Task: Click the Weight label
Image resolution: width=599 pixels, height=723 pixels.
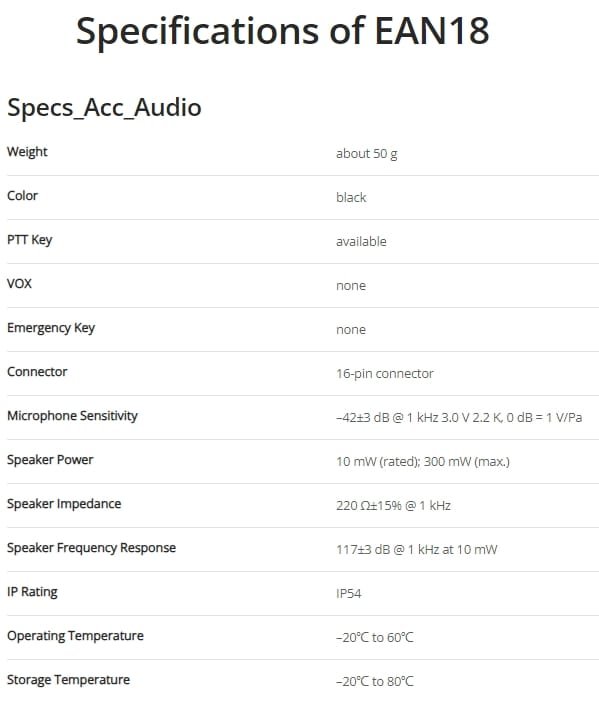Action: pyautogui.click(x=27, y=152)
